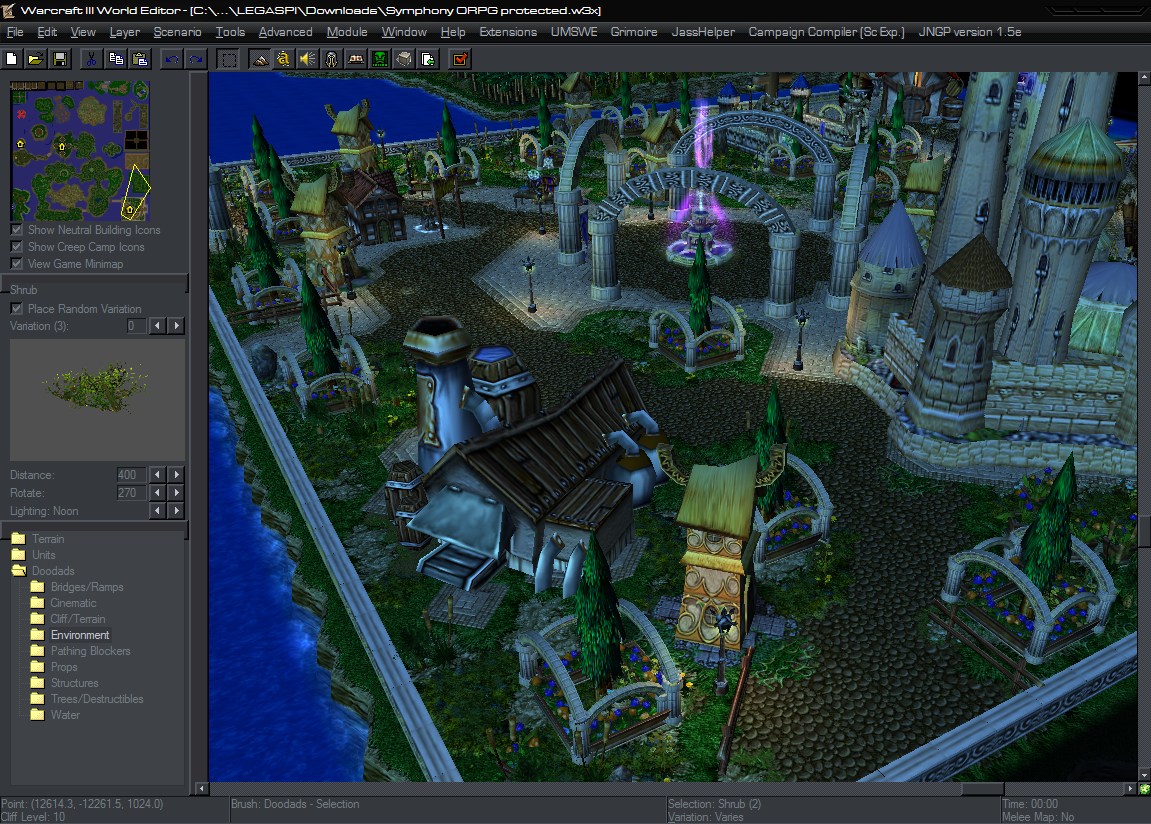This screenshot has width=1151, height=824.
Task: Increase Rotate with the right arrow
Action: (x=176, y=492)
